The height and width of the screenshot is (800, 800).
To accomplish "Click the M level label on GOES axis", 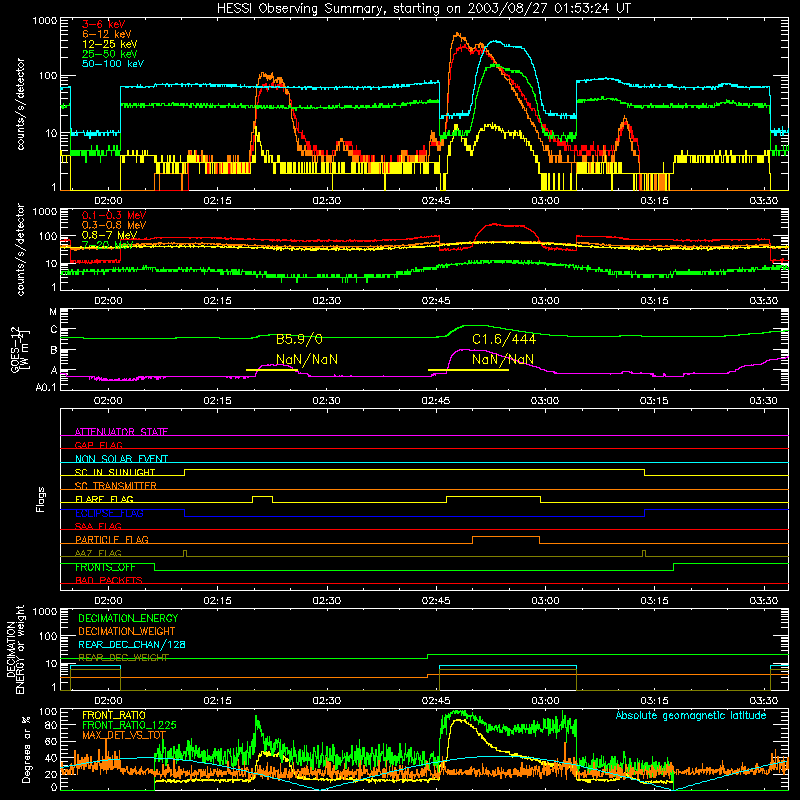I will click(x=53, y=312).
